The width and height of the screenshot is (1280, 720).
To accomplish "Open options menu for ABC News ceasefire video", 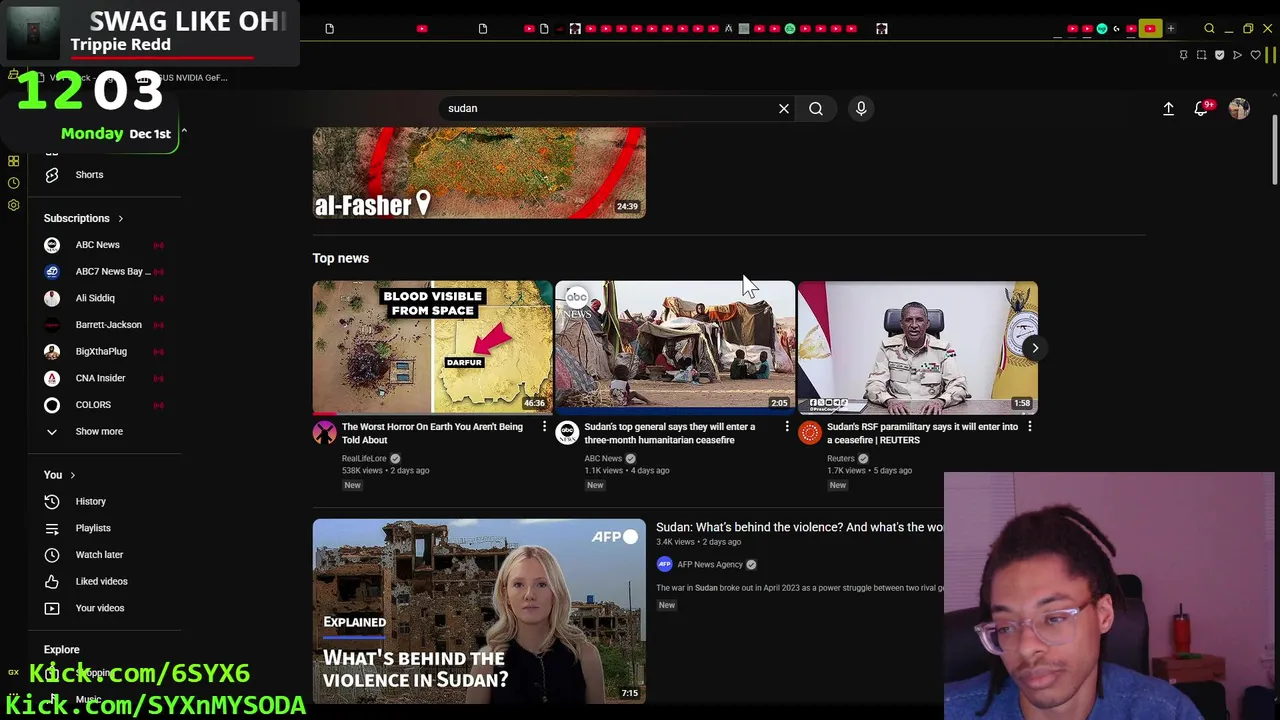I will point(787,427).
